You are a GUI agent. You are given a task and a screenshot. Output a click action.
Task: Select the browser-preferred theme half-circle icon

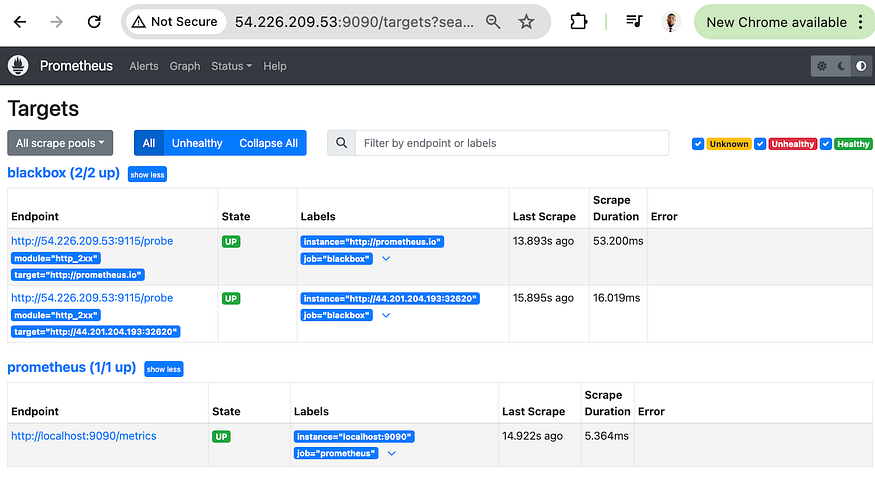coord(861,66)
